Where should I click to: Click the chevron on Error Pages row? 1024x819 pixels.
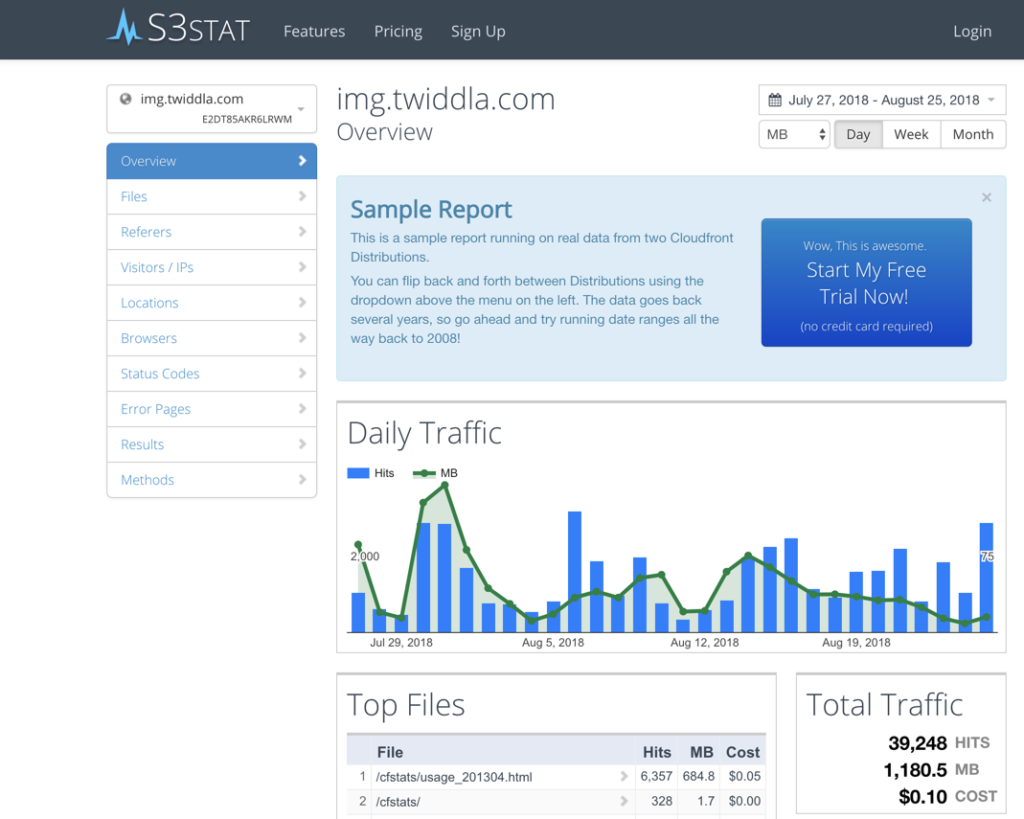click(x=302, y=408)
